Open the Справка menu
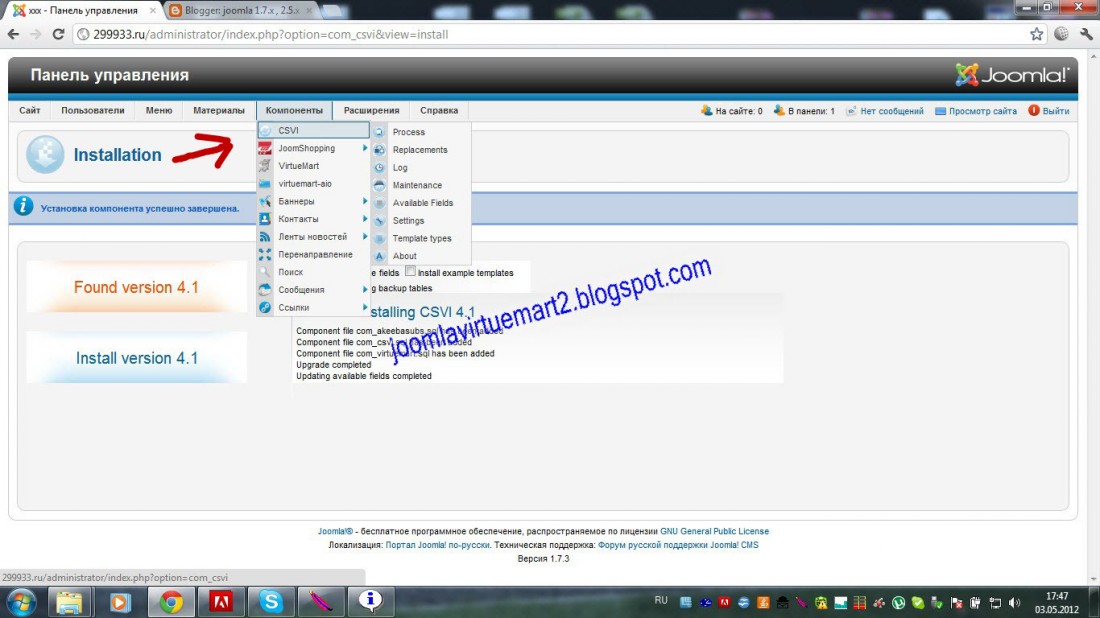Viewport: 1100px width, 618px height. pos(439,110)
